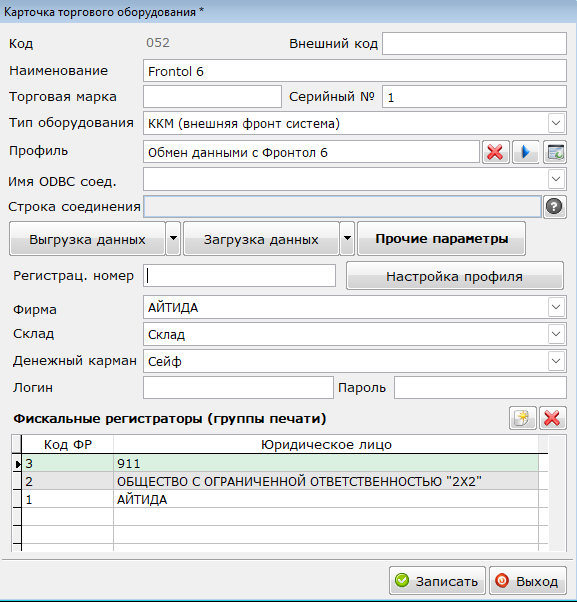Click the Логин input field

pyautogui.click(x=238, y=387)
